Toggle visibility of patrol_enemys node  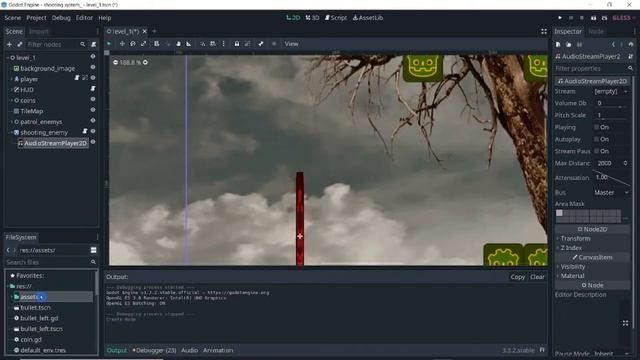pyautogui.click(x=93, y=120)
